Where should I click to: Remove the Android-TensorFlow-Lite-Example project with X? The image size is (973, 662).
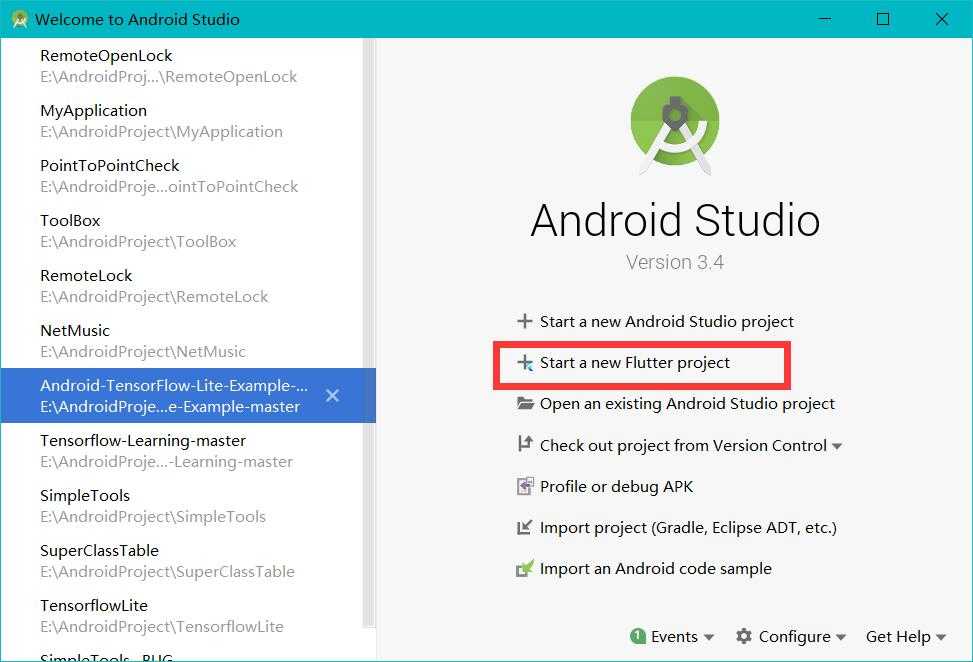(x=333, y=395)
